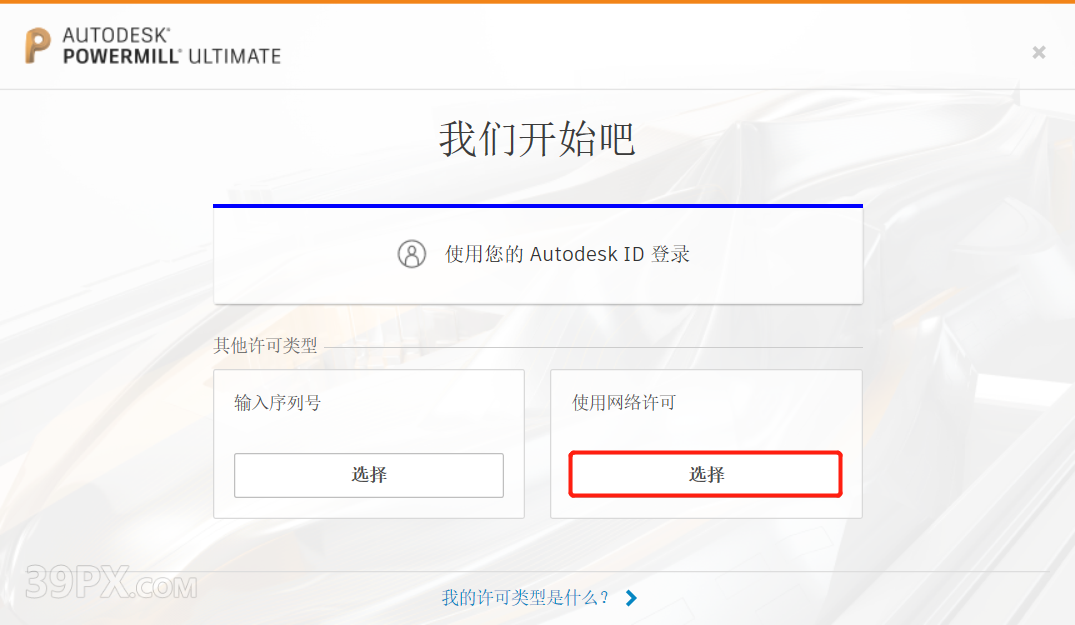Sign in using 使用您的 Autodesk ID 登录
1075x625 pixels.
click(538, 254)
